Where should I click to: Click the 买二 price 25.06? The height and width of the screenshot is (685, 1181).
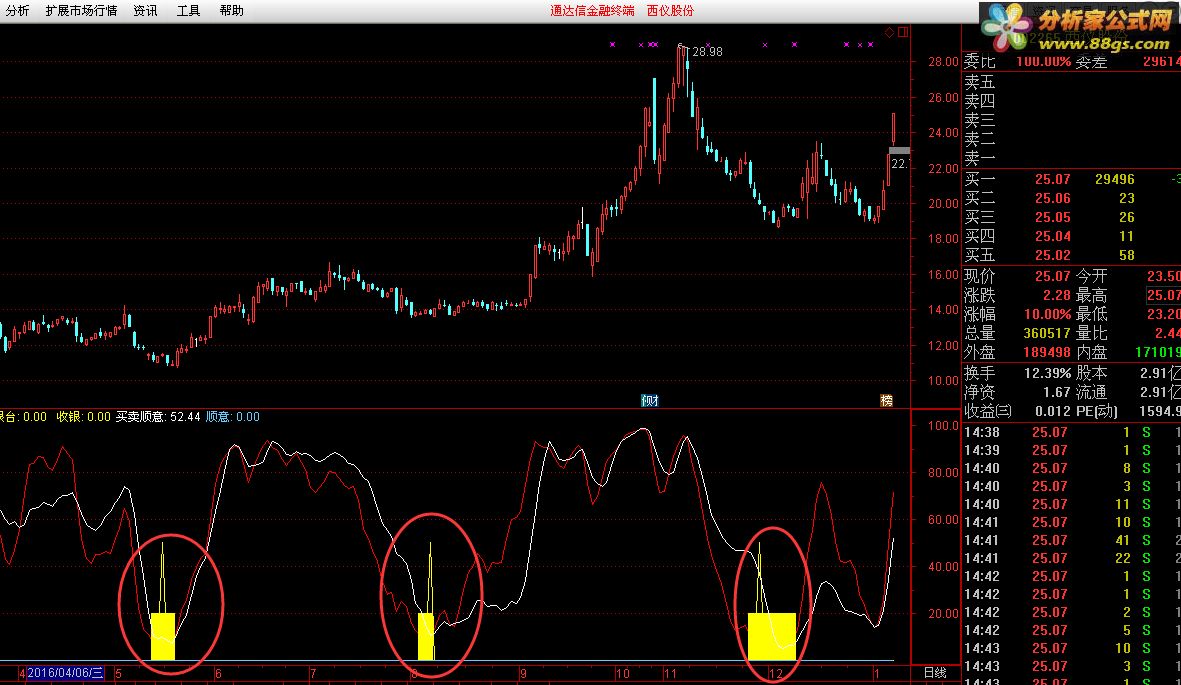[x=1052, y=198]
